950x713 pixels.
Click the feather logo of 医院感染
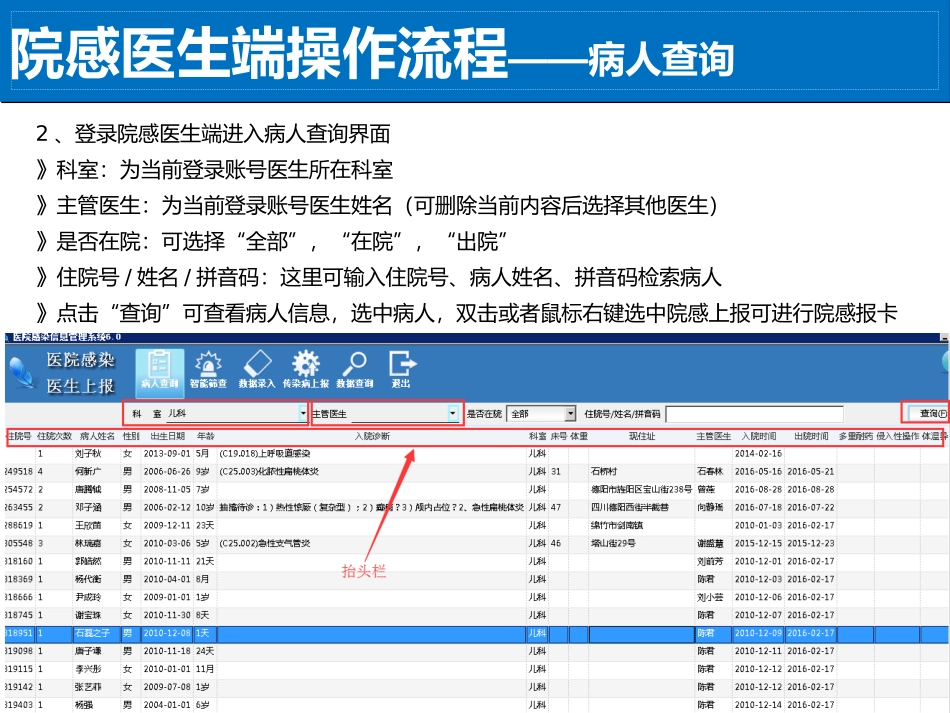(x=22, y=372)
